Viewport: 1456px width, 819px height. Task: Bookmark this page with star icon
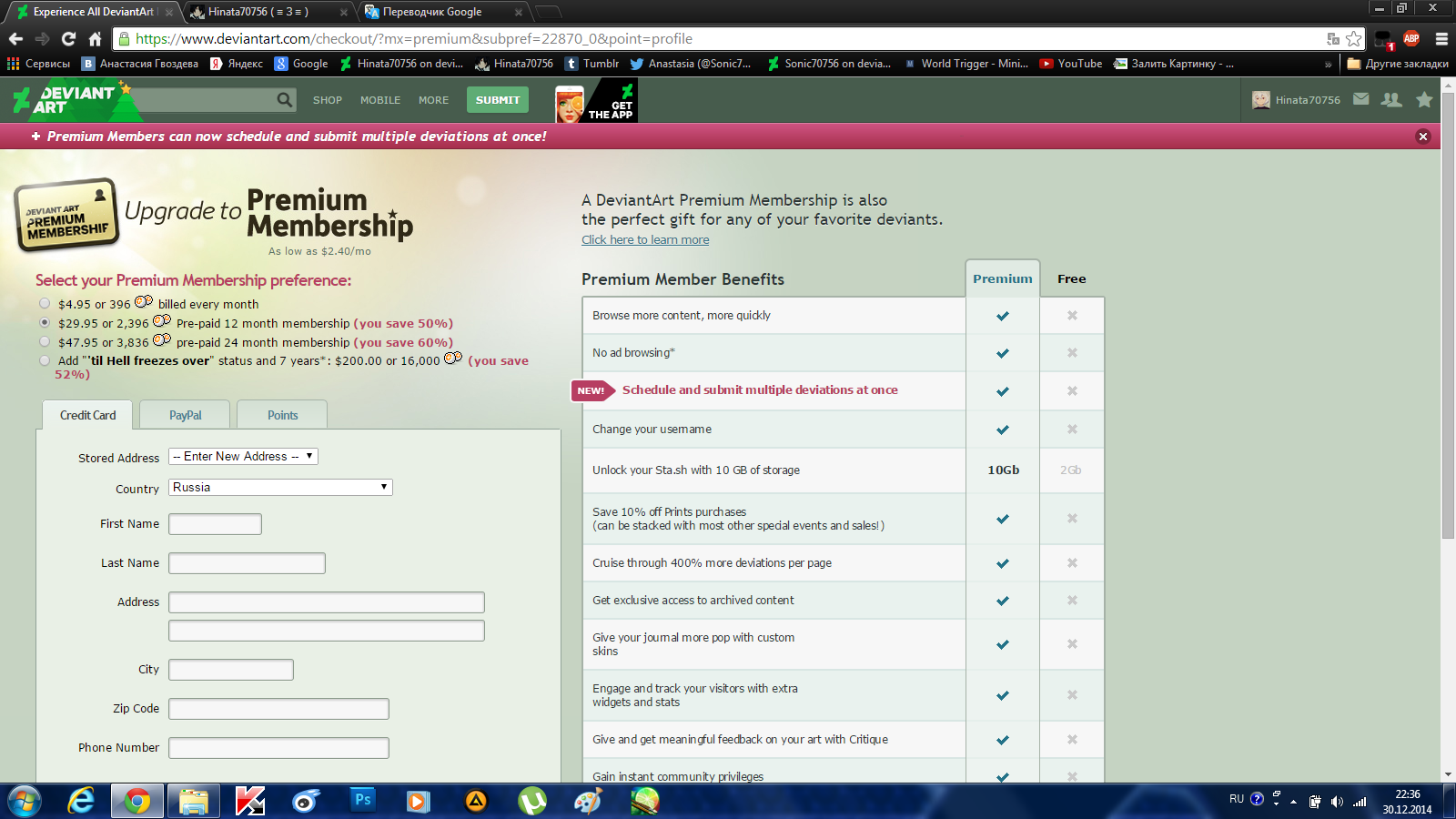tap(1354, 39)
